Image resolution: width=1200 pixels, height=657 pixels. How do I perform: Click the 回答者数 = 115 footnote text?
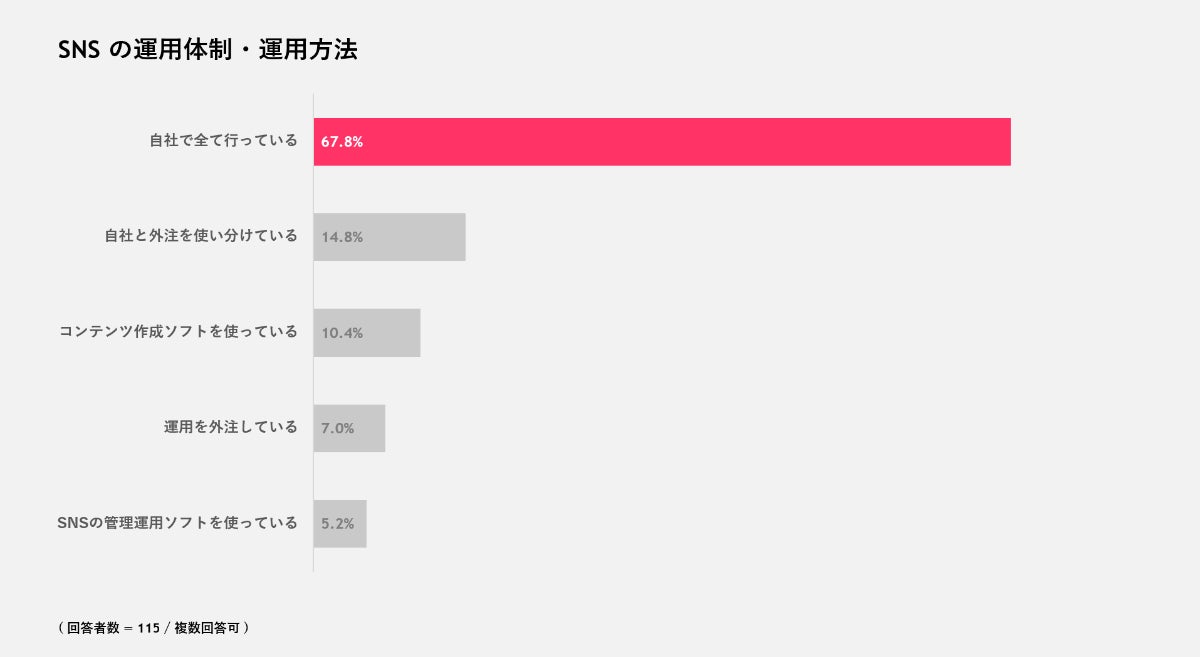[x=113, y=628]
